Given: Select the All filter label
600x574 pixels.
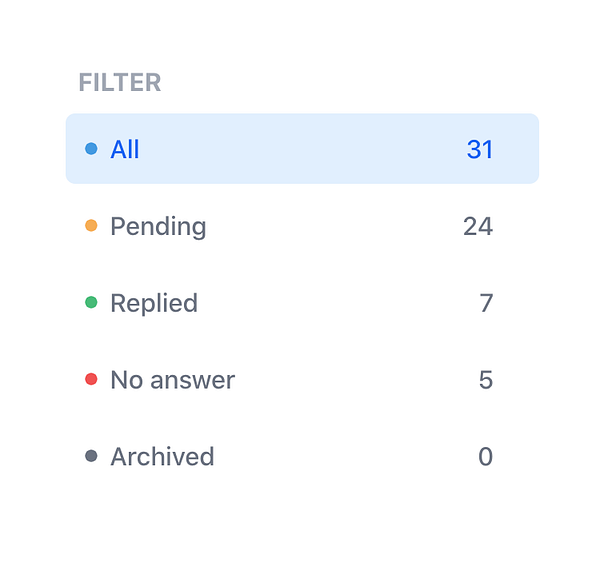Looking at the screenshot, I should click(x=125, y=149).
